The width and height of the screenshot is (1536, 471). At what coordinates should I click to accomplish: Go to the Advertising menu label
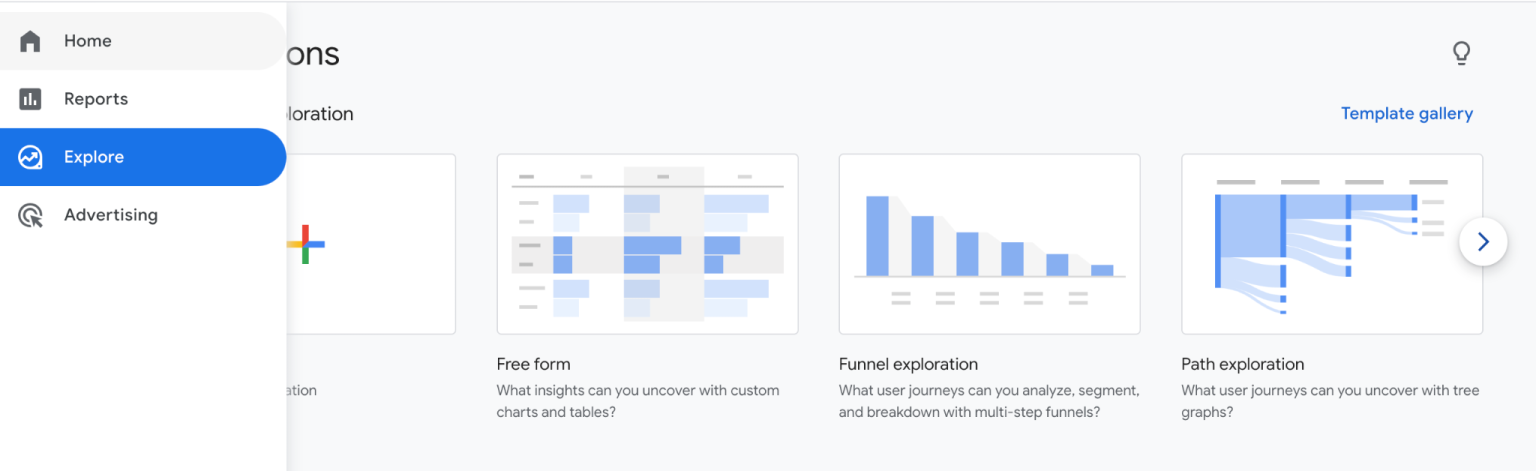pyautogui.click(x=111, y=215)
